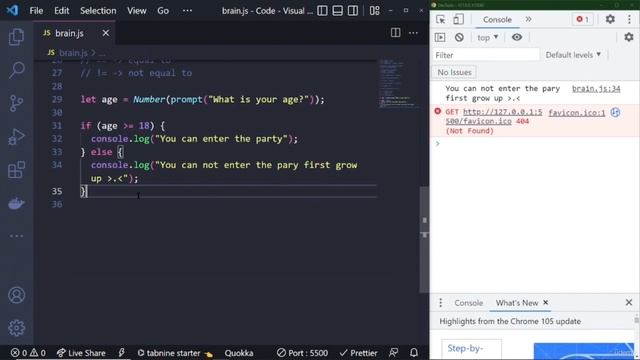The height and width of the screenshot is (360, 640).
Task: Select the brain.js editor tab
Action: (76, 33)
